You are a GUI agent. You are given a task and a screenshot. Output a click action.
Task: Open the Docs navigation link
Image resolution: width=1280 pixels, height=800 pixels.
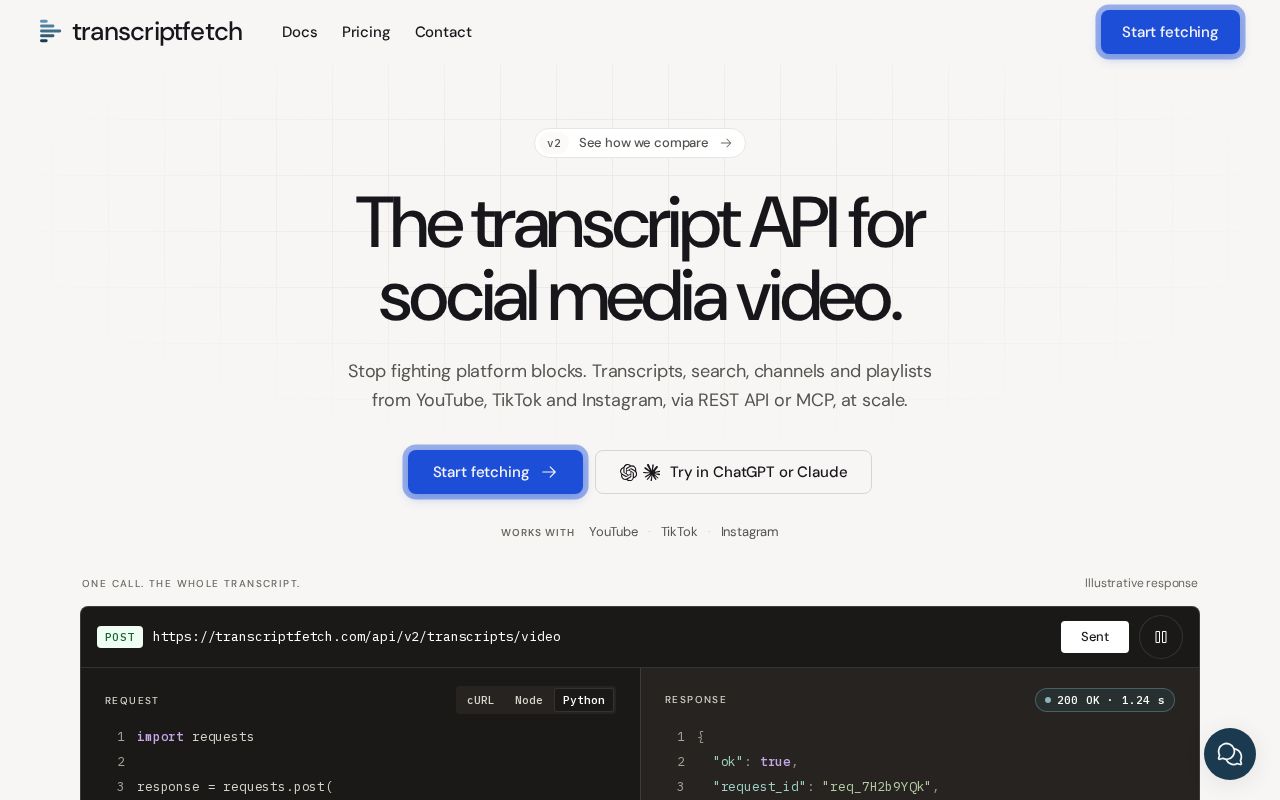[x=299, y=32]
